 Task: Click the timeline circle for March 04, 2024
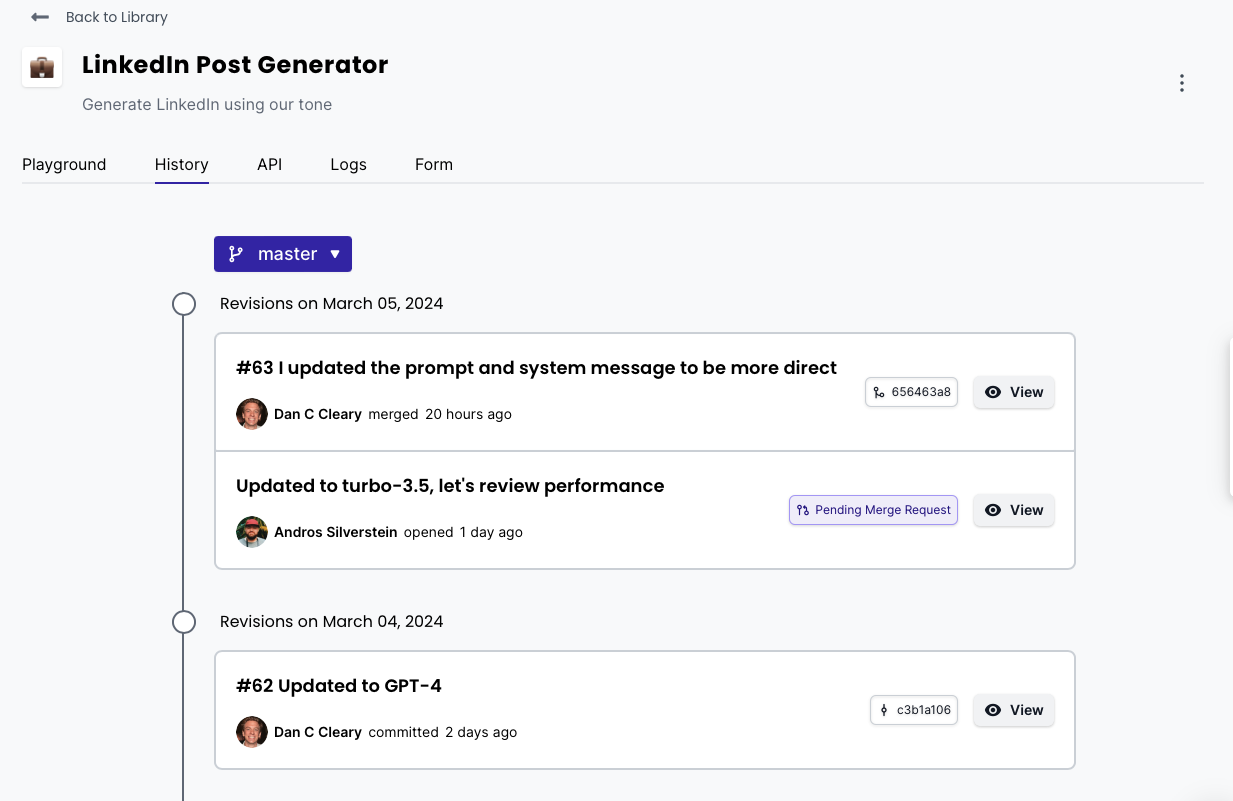click(184, 621)
